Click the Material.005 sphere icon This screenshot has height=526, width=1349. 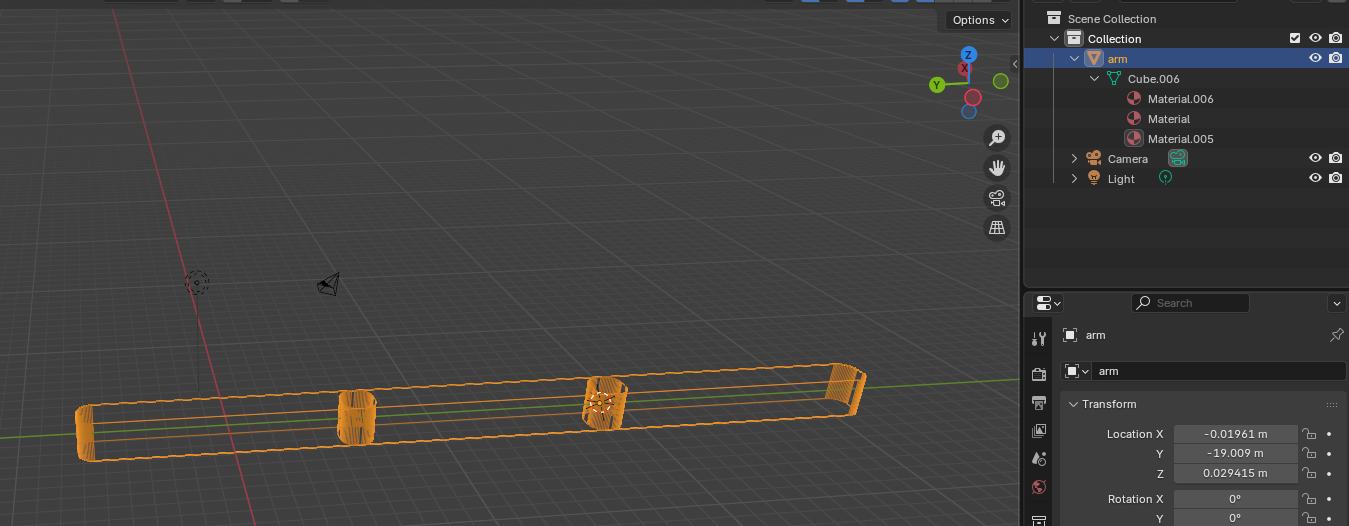(x=1134, y=139)
